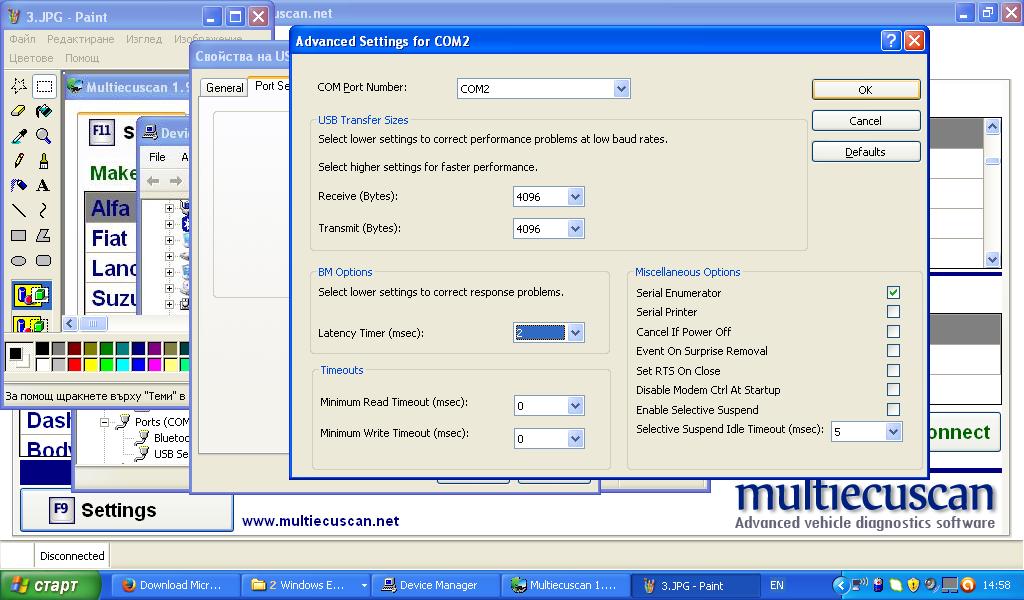The width and height of the screenshot is (1024, 600).
Task: Select the Fill With Color bucket tool
Action: pyautogui.click(x=44, y=111)
